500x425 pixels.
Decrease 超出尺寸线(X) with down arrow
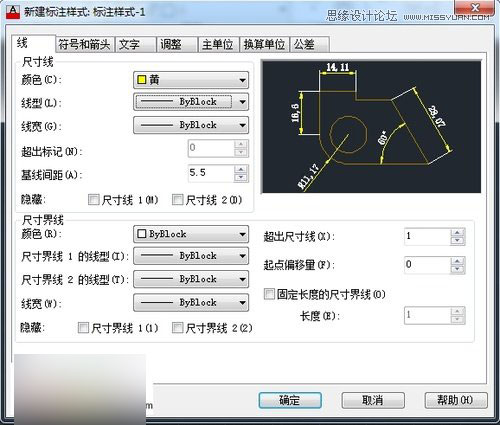(x=457, y=241)
